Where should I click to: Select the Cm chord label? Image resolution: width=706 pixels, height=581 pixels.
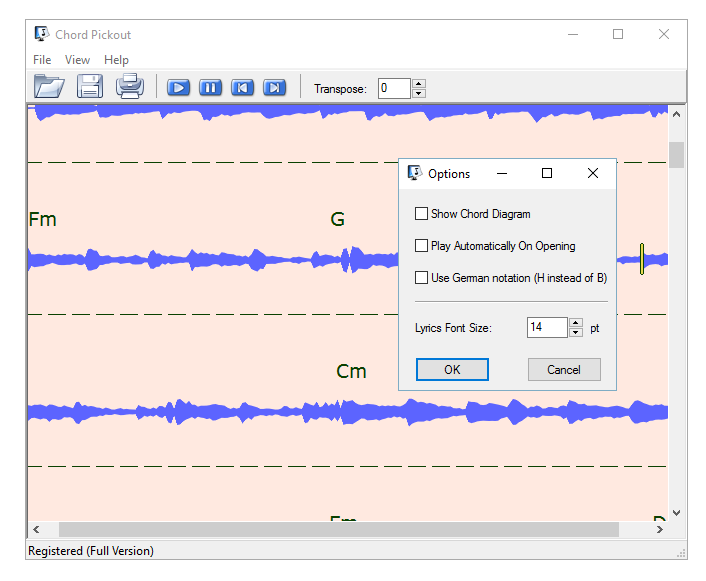(x=351, y=371)
